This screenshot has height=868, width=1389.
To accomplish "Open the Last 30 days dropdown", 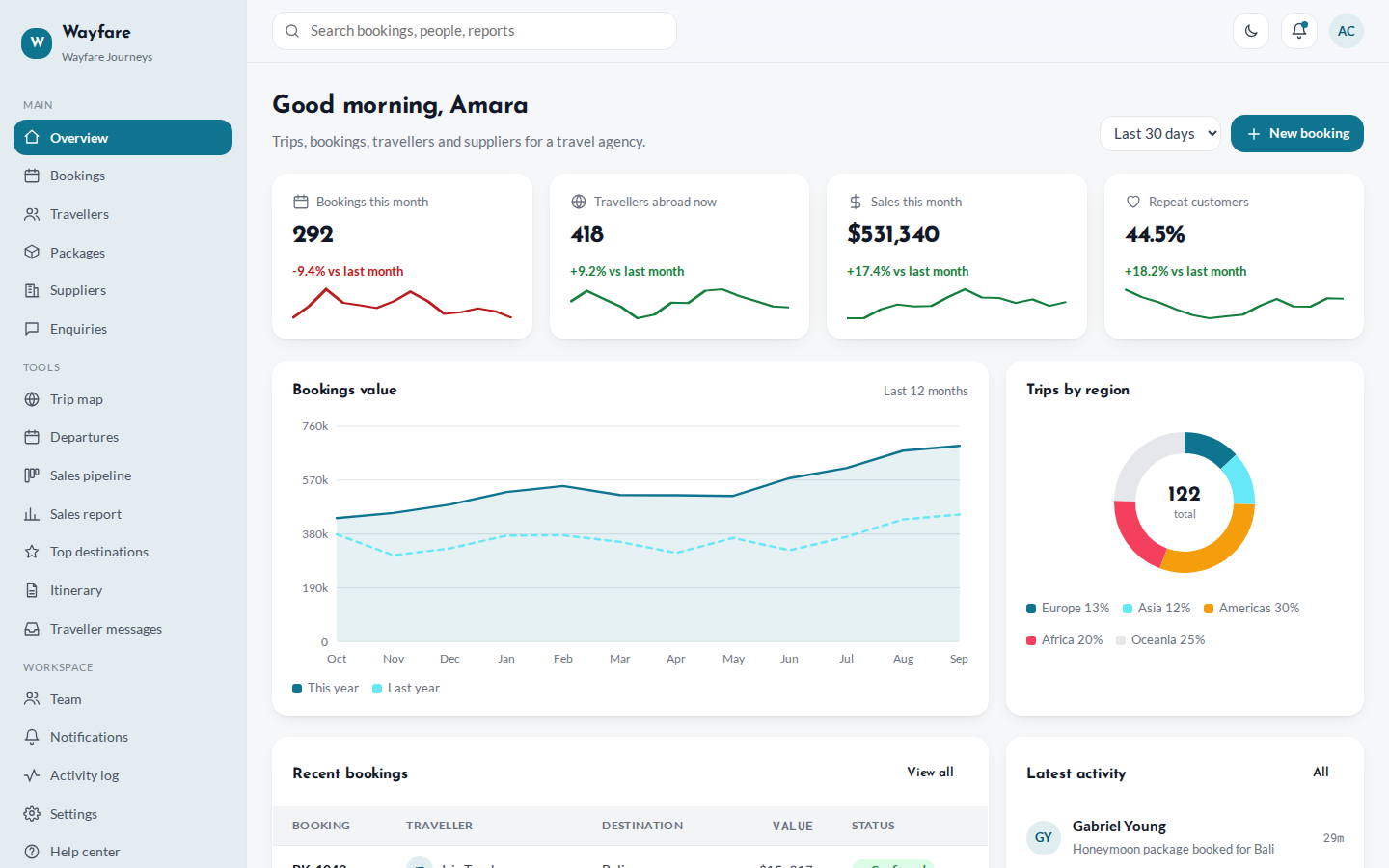I will tap(1160, 134).
